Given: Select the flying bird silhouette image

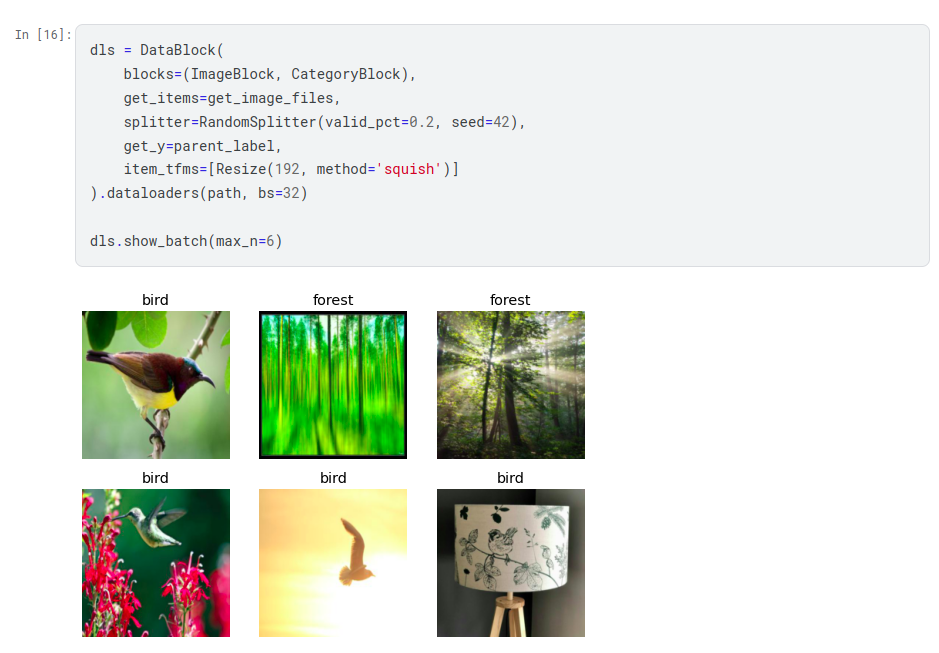Looking at the screenshot, I should click(x=333, y=563).
